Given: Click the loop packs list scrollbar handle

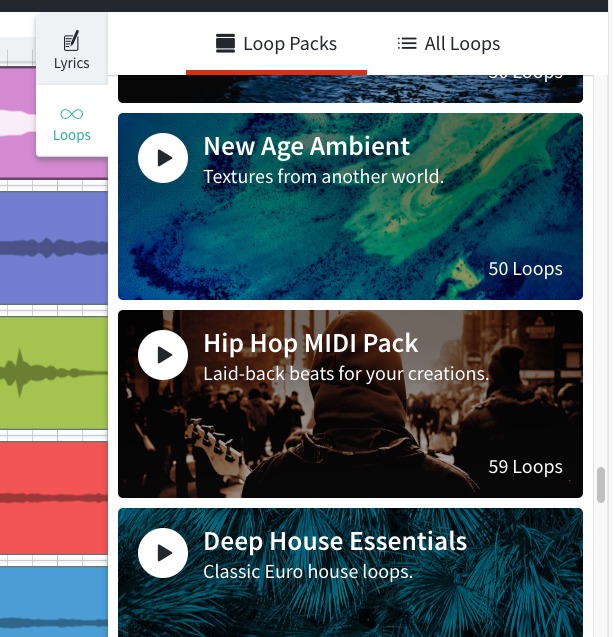Looking at the screenshot, I should point(601,485).
